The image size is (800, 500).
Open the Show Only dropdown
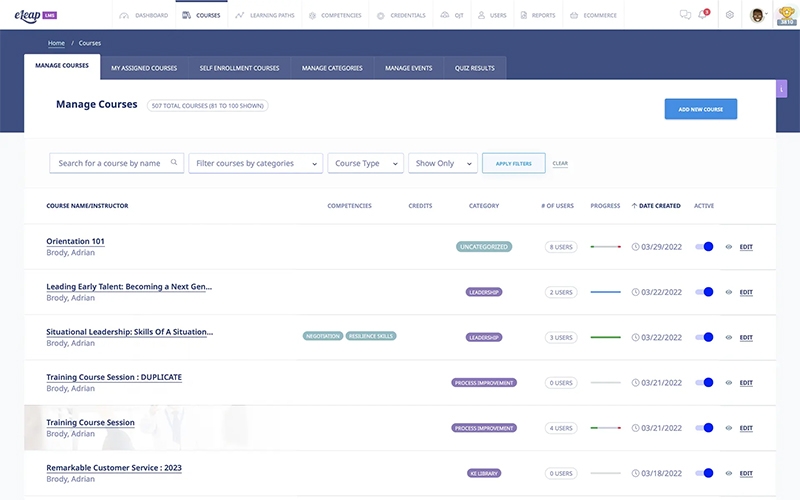[x=442, y=163]
